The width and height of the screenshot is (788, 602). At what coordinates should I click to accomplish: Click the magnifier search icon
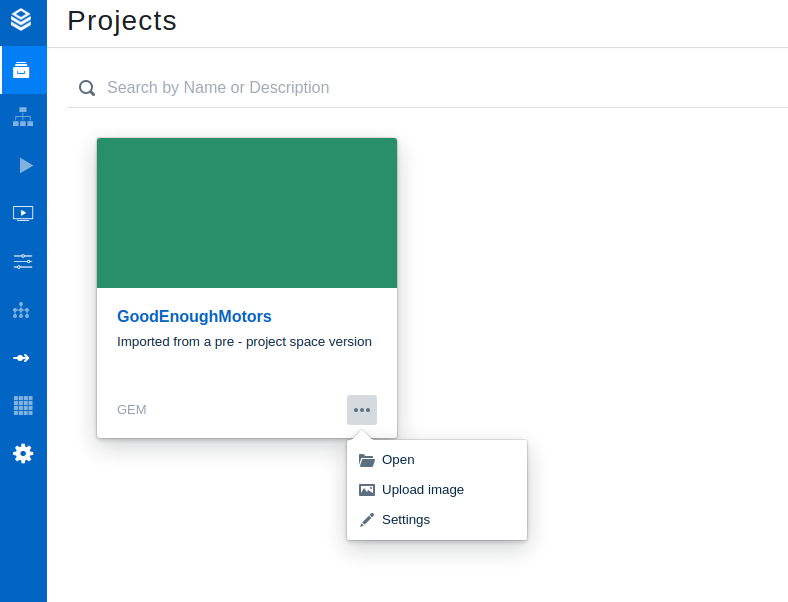[x=87, y=88]
